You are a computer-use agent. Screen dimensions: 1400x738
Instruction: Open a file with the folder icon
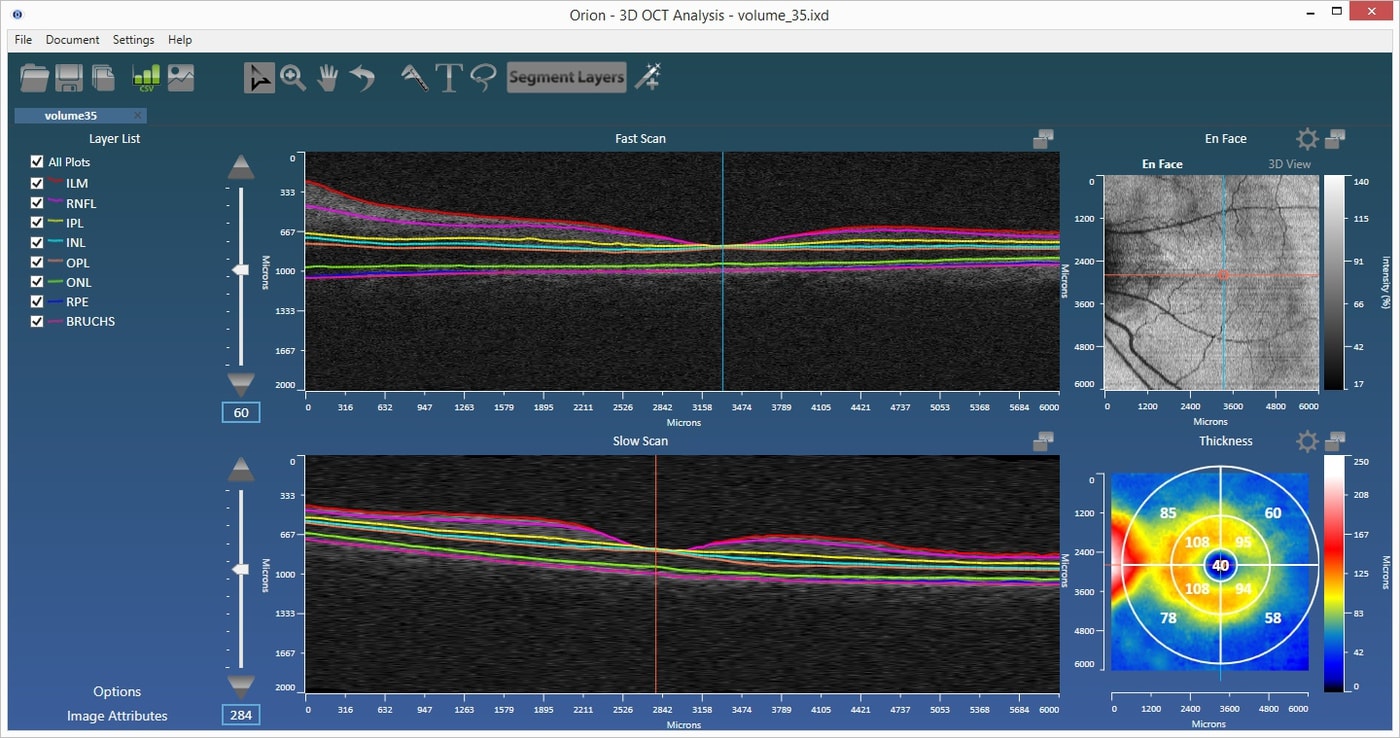click(x=35, y=77)
